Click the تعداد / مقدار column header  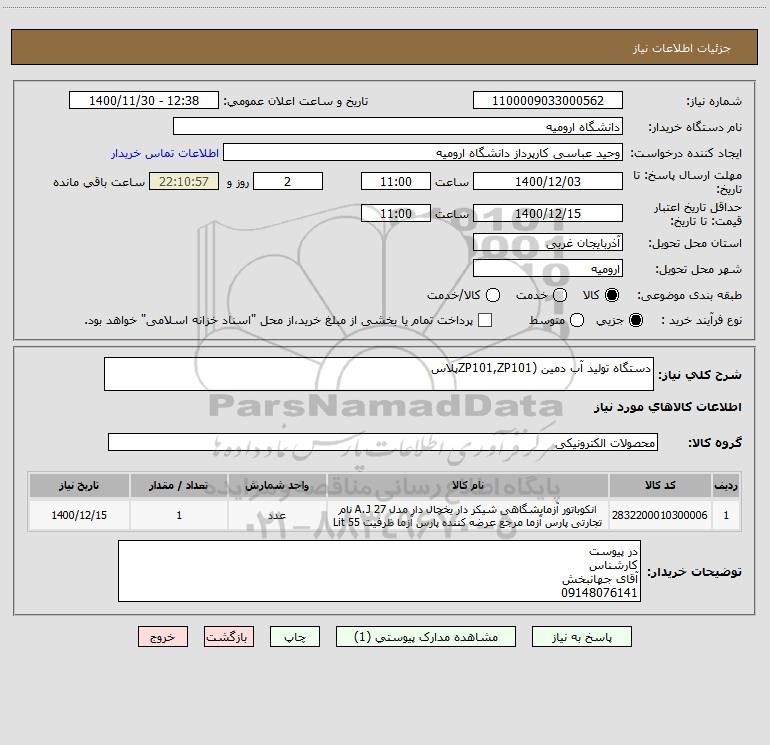click(x=179, y=486)
